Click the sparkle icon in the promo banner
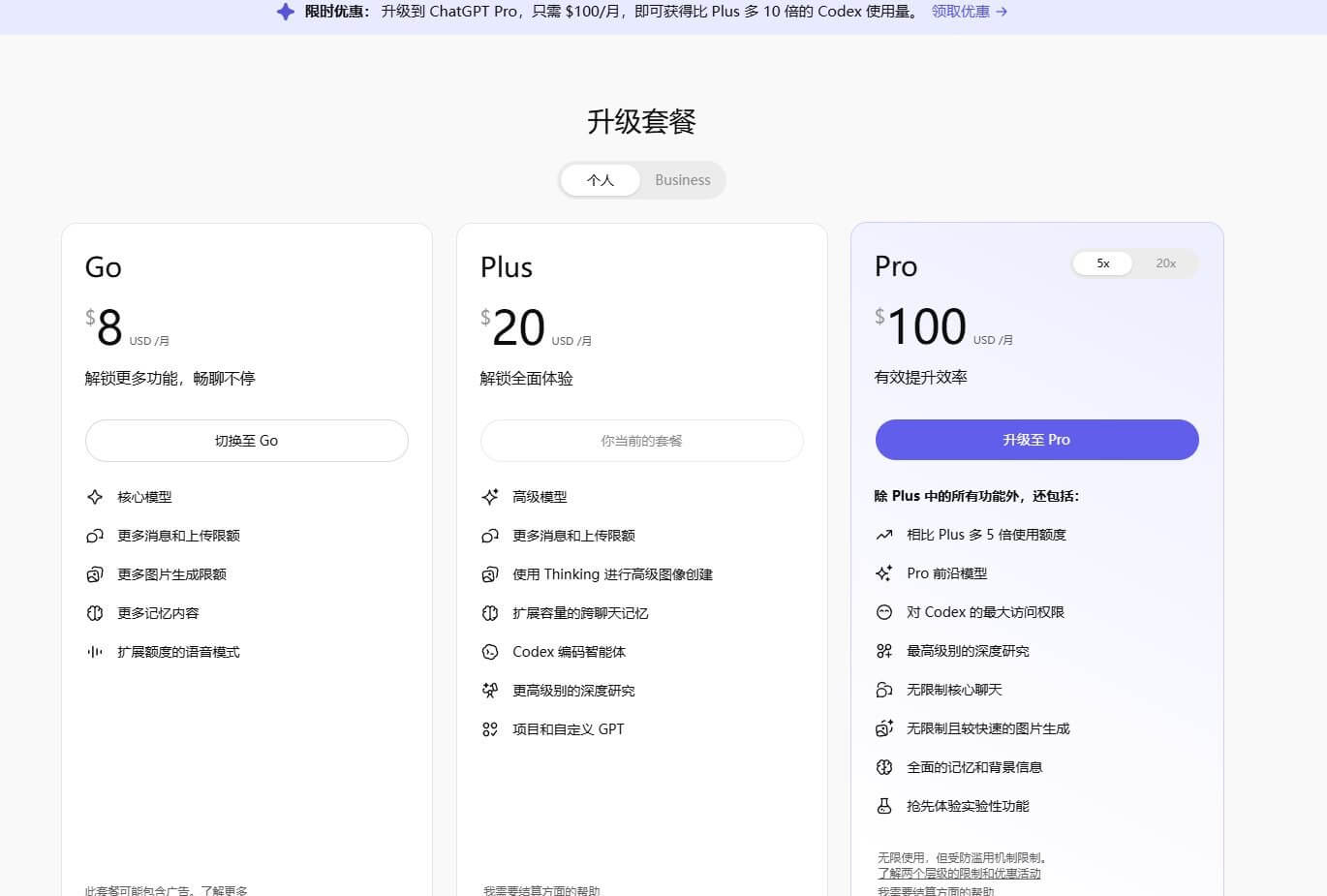Viewport: 1327px width, 896px height. [x=285, y=12]
